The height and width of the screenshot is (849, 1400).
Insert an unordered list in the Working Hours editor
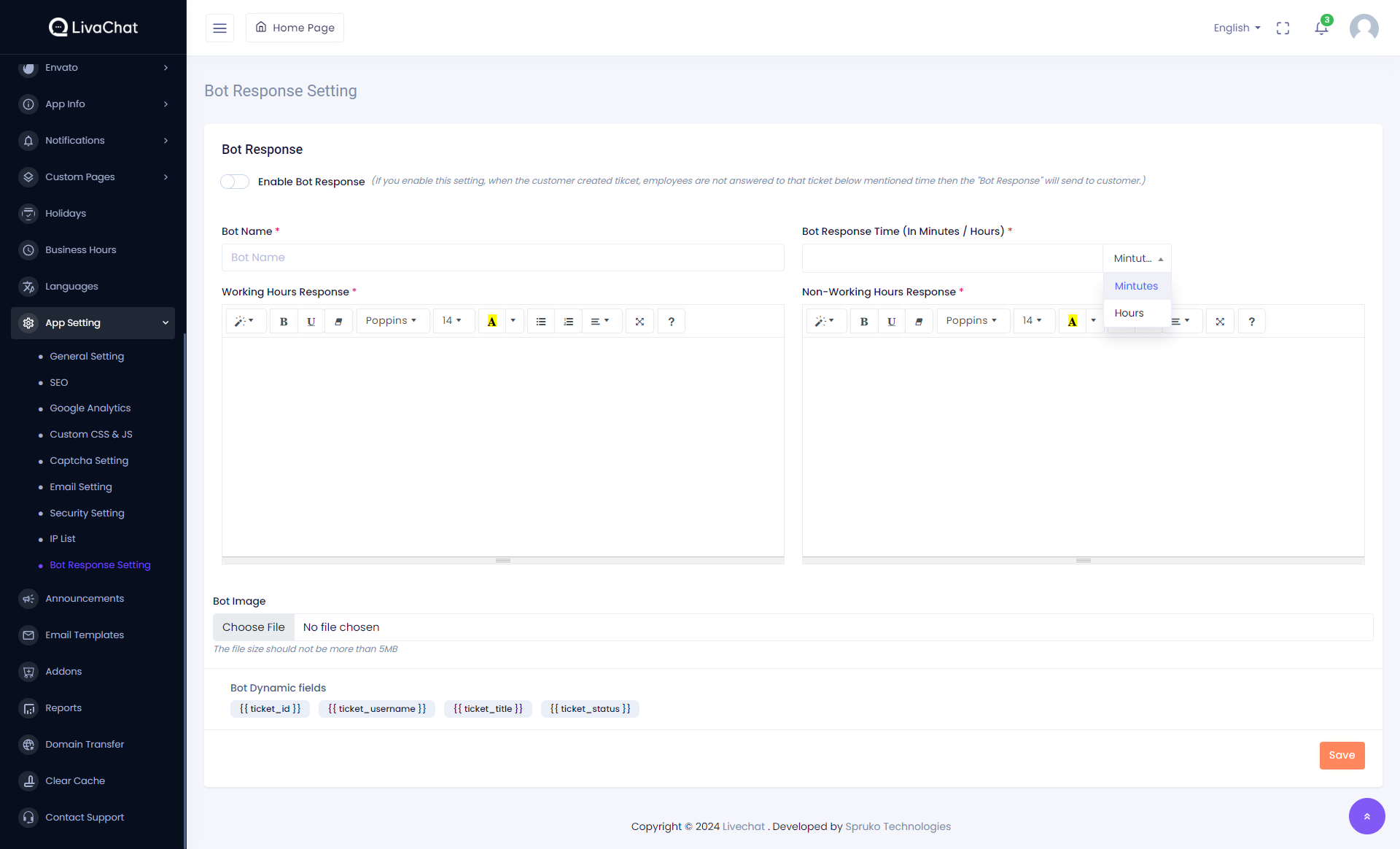coord(540,321)
